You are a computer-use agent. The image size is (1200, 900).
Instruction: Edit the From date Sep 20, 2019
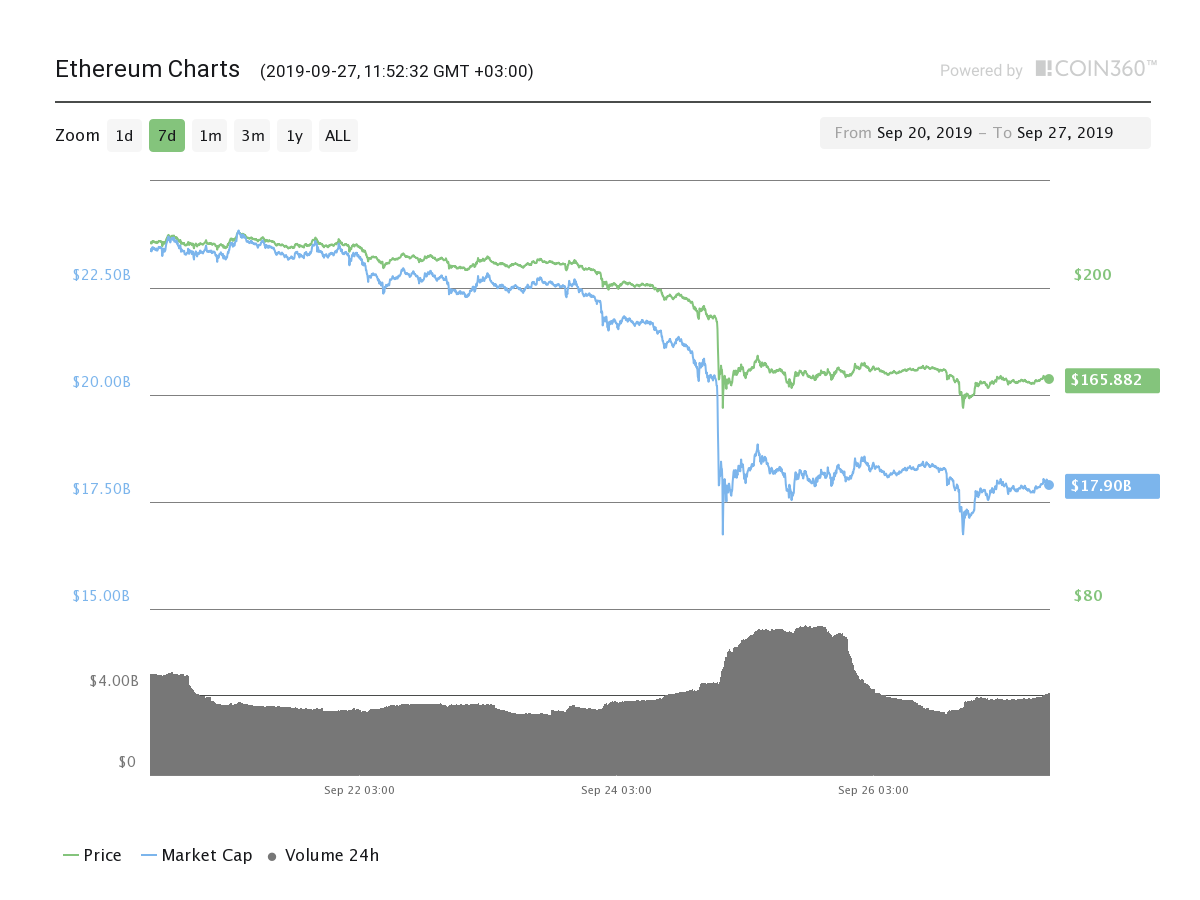[x=924, y=133]
